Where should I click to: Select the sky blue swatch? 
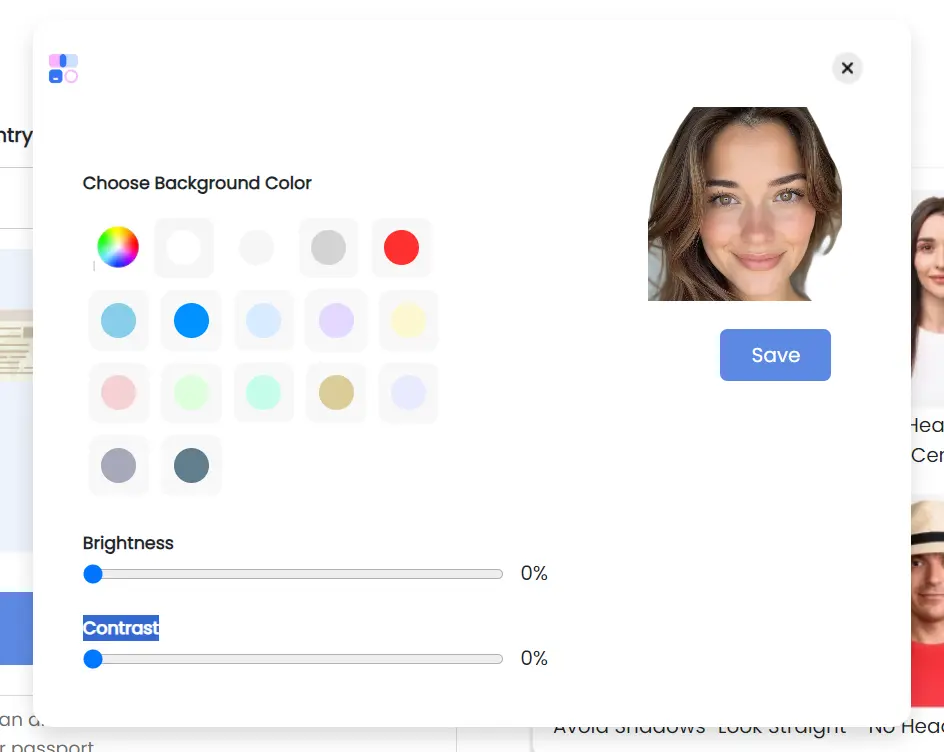coord(119,320)
